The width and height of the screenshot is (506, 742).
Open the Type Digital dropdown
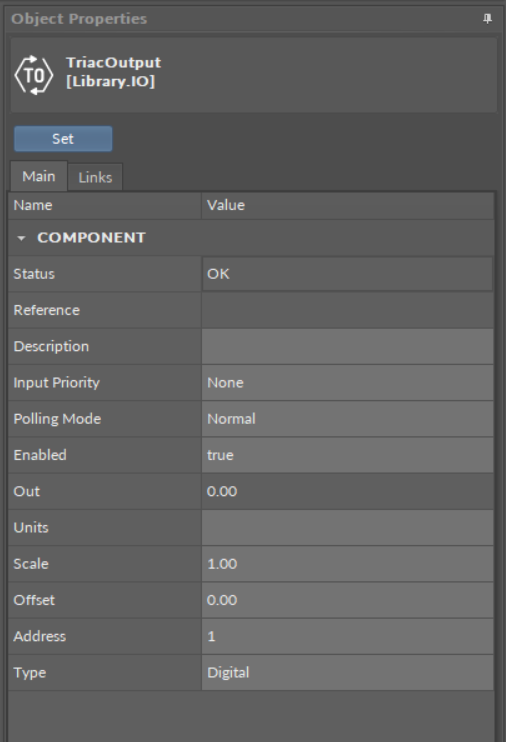(x=347, y=672)
